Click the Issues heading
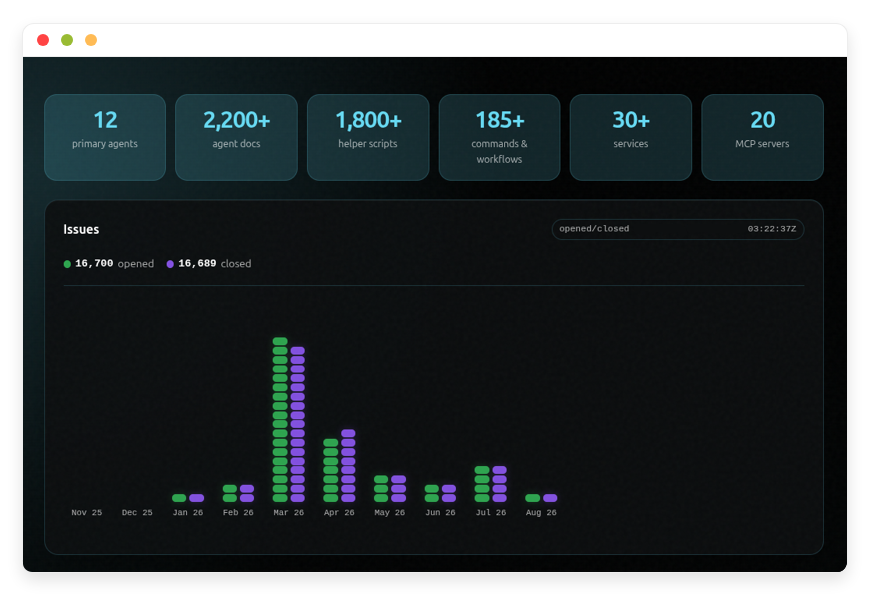This screenshot has width=870, height=595. point(81,229)
